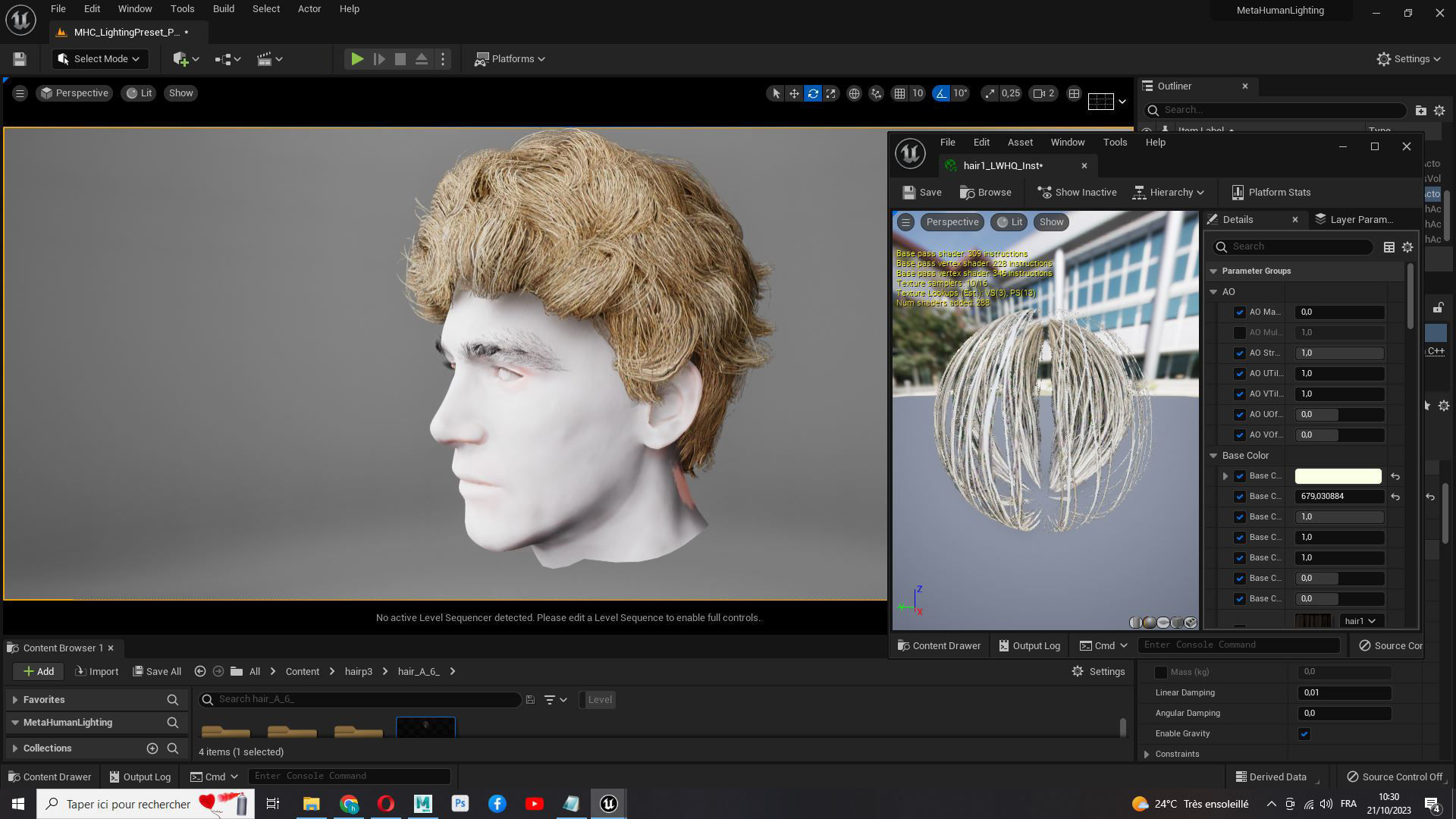The image size is (1456, 819).
Task: Select the highlighted asset thumbnail in Content Browser
Action: 425,727
